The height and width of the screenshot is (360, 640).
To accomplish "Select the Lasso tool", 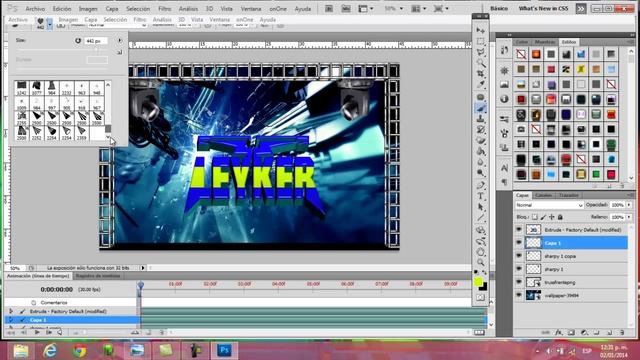I will pyautogui.click(x=481, y=52).
